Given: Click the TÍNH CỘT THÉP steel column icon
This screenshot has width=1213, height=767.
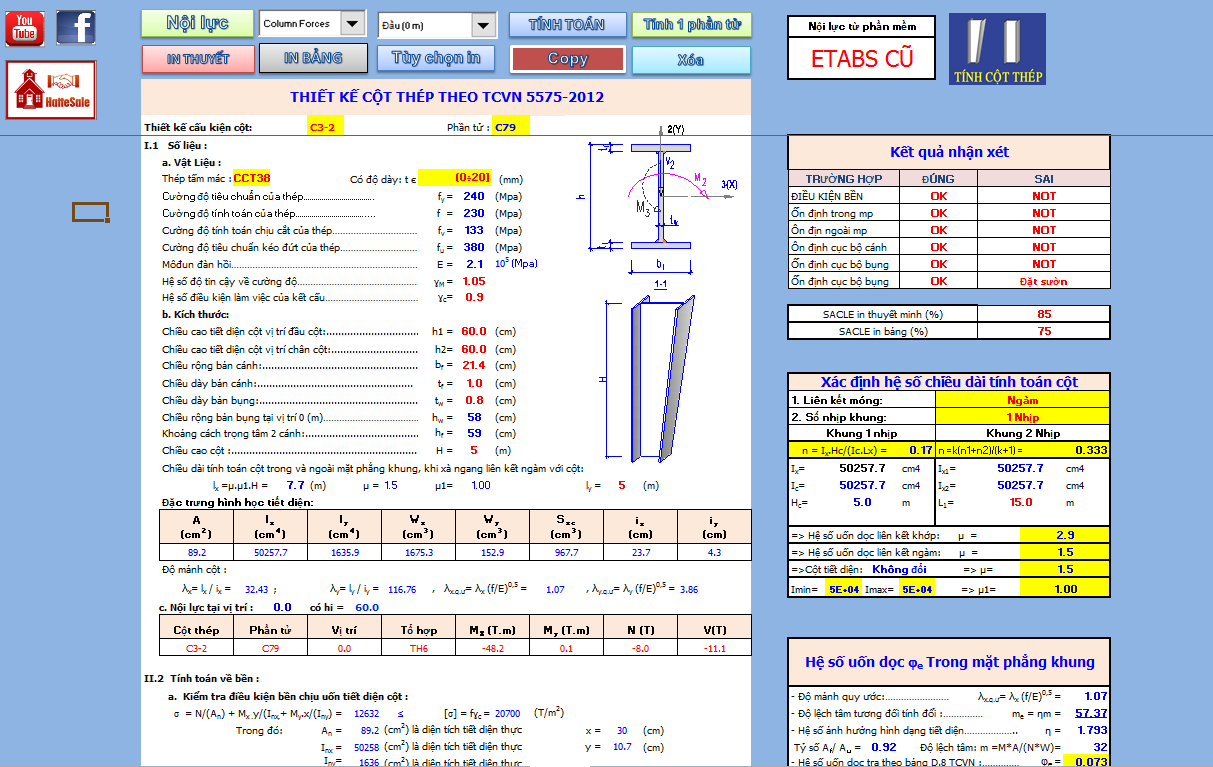Looking at the screenshot, I should click(997, 49).
